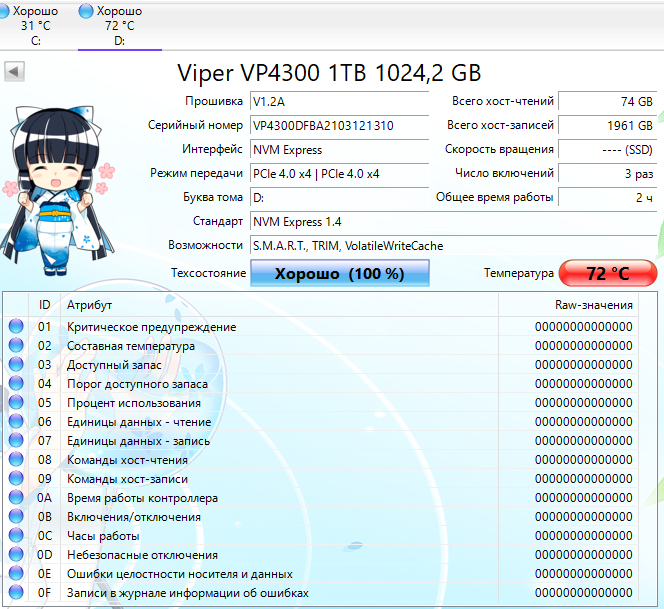Click the previous disk arrow button

(14, 71)
